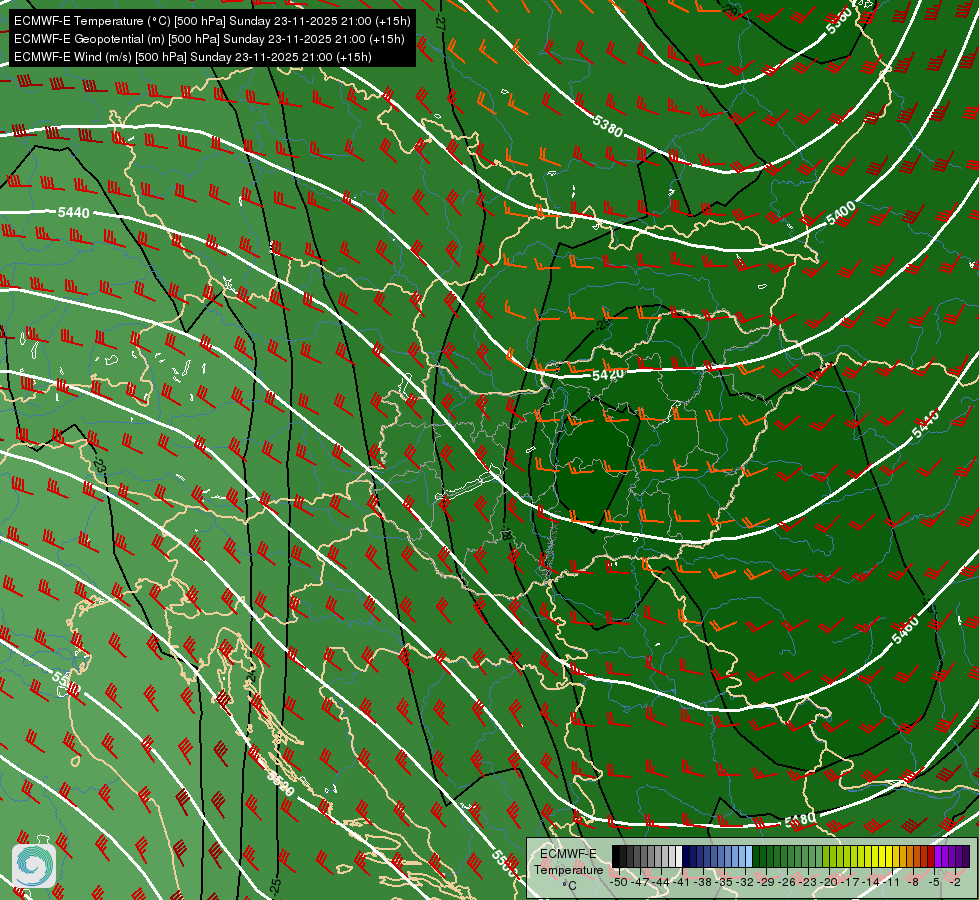
Task: Click the -44 value in the temperature legend
Action: (661, 882)
